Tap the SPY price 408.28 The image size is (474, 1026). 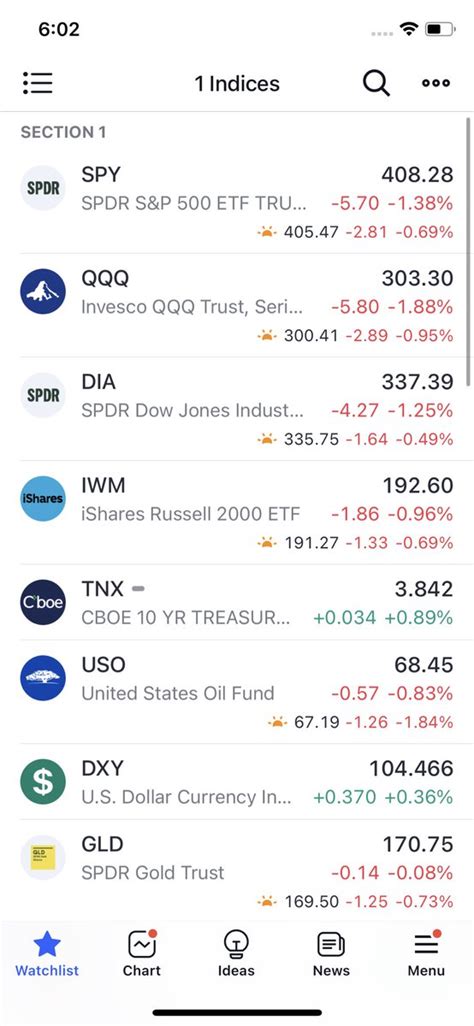pos(417,175)
